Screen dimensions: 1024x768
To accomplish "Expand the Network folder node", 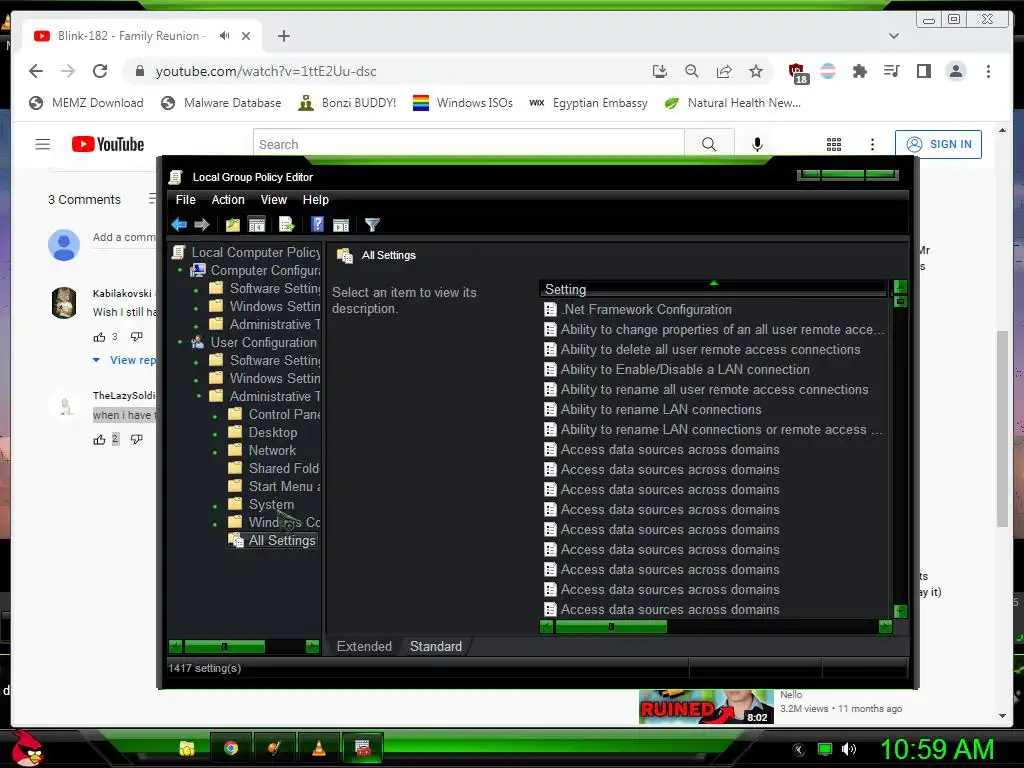I will point(216,451).
